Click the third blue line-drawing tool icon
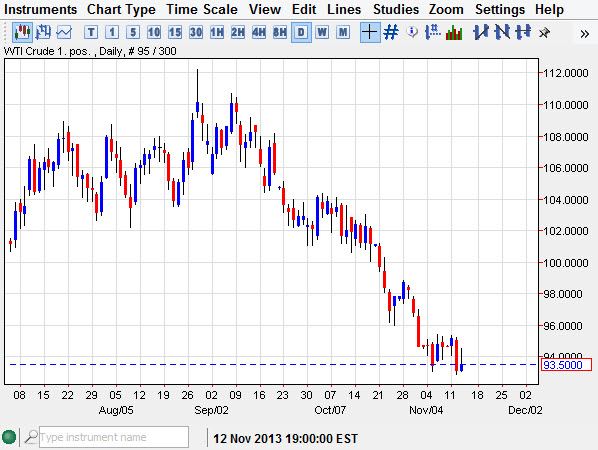598x450 pixels. [523, 32]
